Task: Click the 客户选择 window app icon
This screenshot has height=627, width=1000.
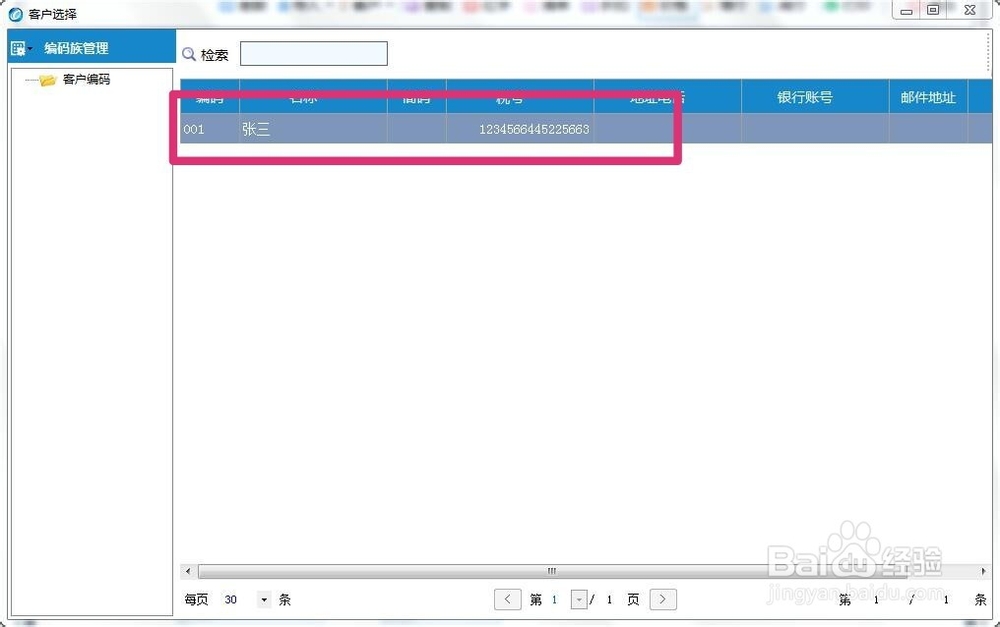Action: (15, 14)
